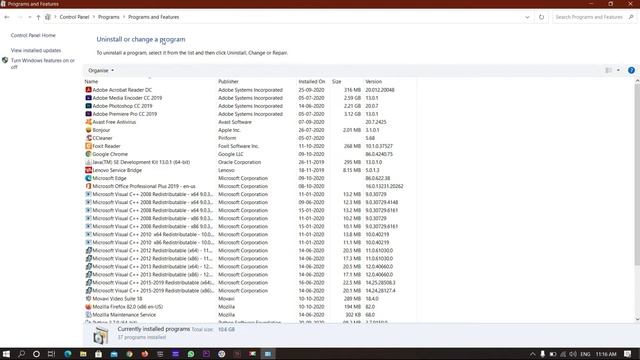Click the Java SE Development Kit icon

coord(88,162)
